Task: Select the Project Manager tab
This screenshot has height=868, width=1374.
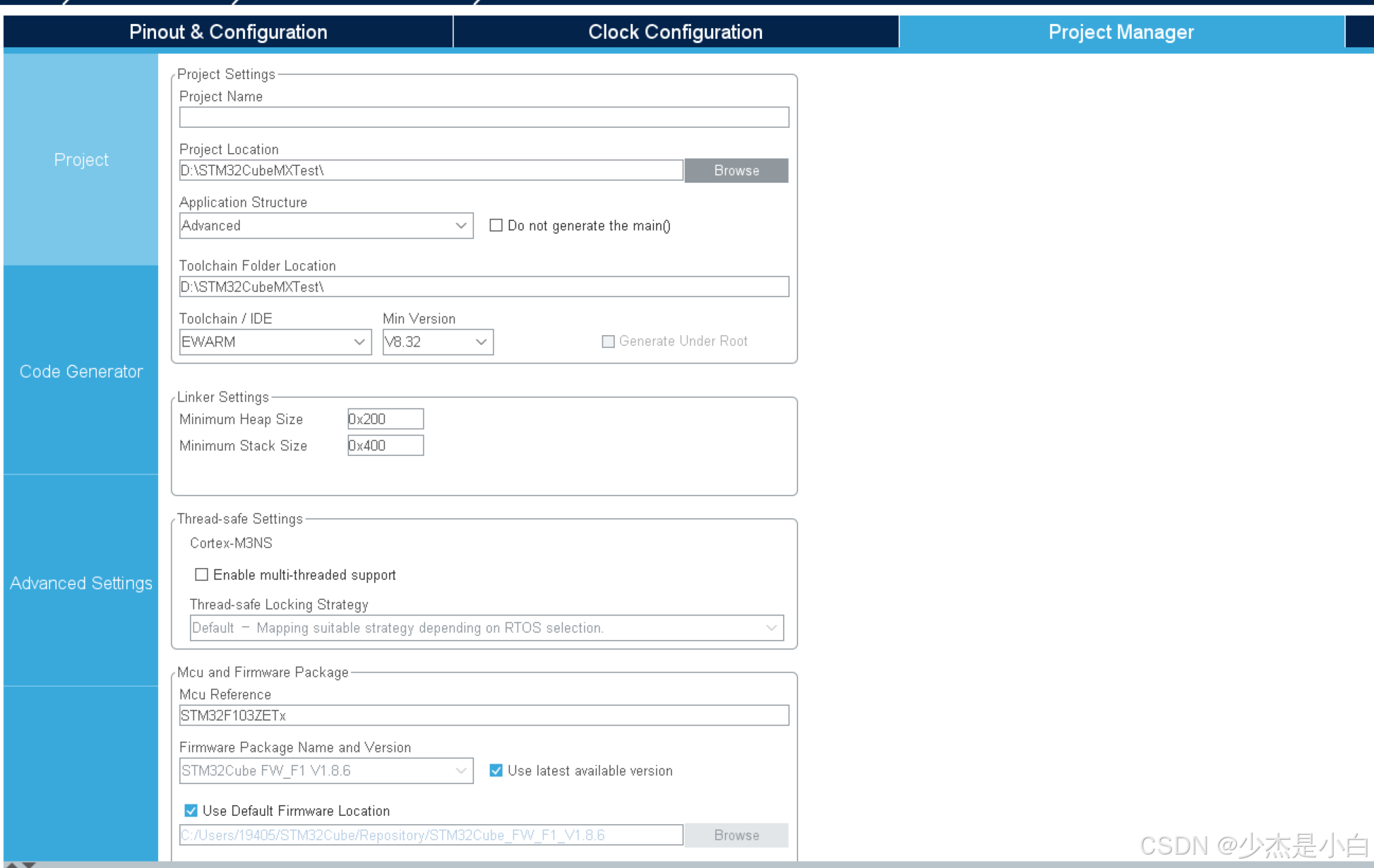Action: [1121, 32]
